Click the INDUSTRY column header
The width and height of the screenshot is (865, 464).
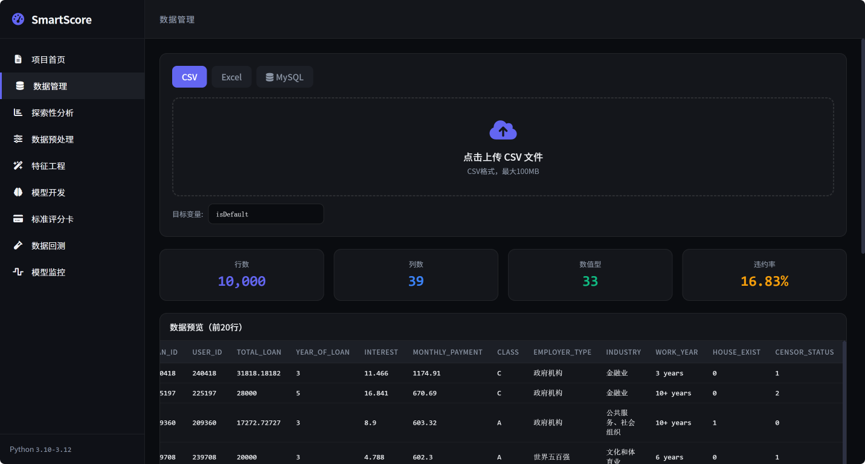(623, 352)
